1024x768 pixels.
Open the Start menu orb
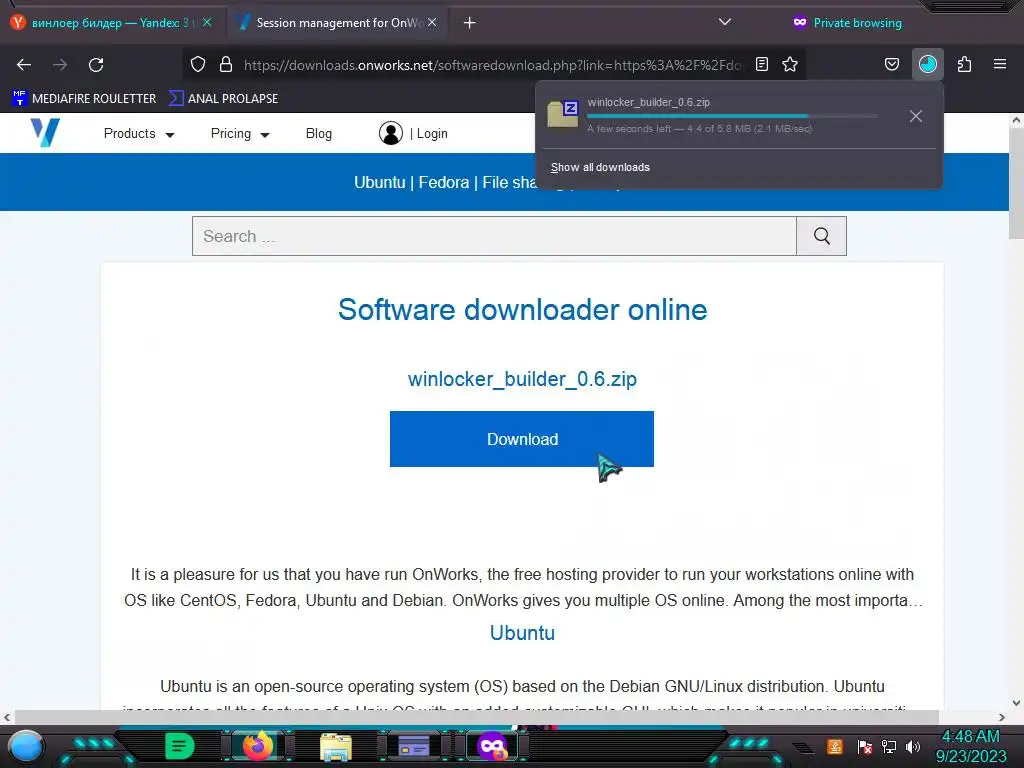pos(26,747)
